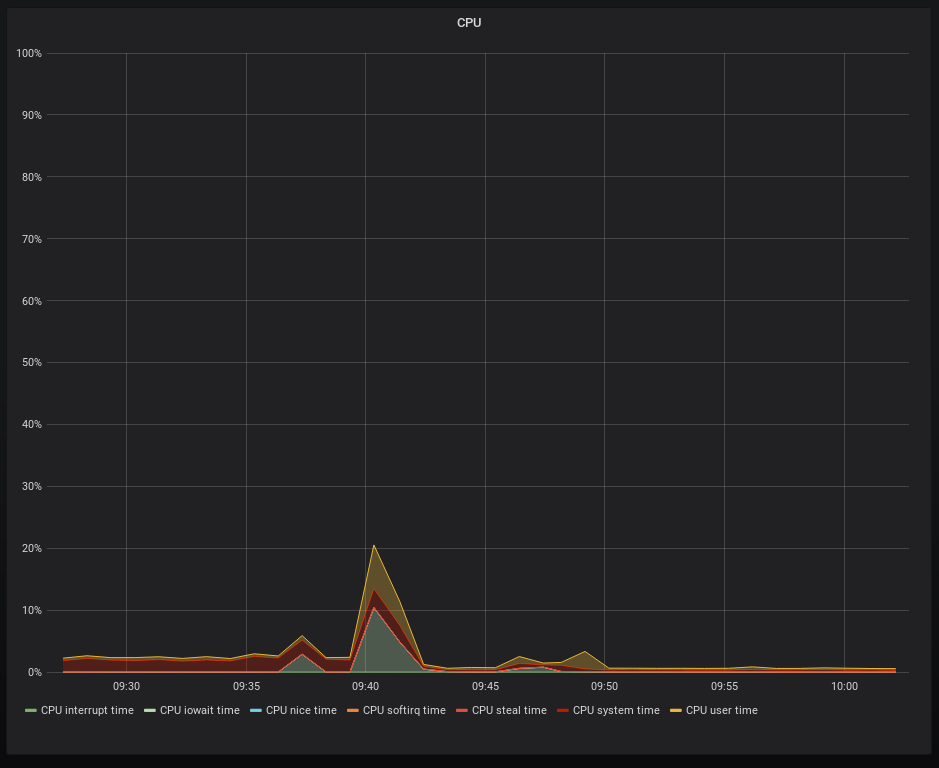Click the 100% y-axis label

pyautogui.click(x=29, y=53)
